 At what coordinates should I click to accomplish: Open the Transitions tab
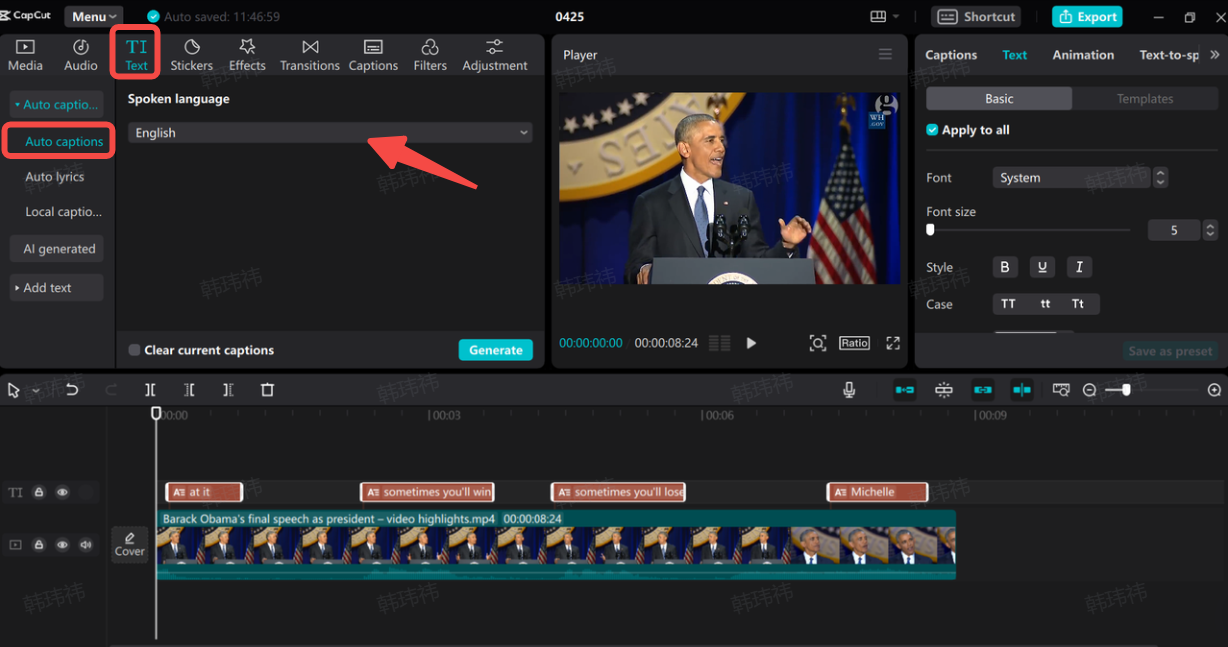pos(310,55)
